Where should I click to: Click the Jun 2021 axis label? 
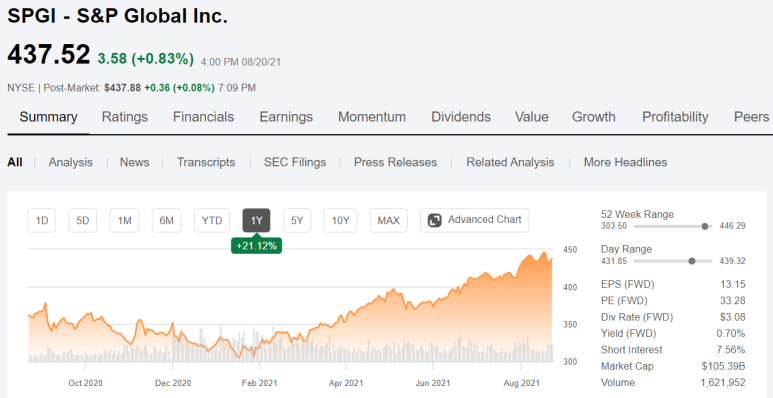point(433,383)
